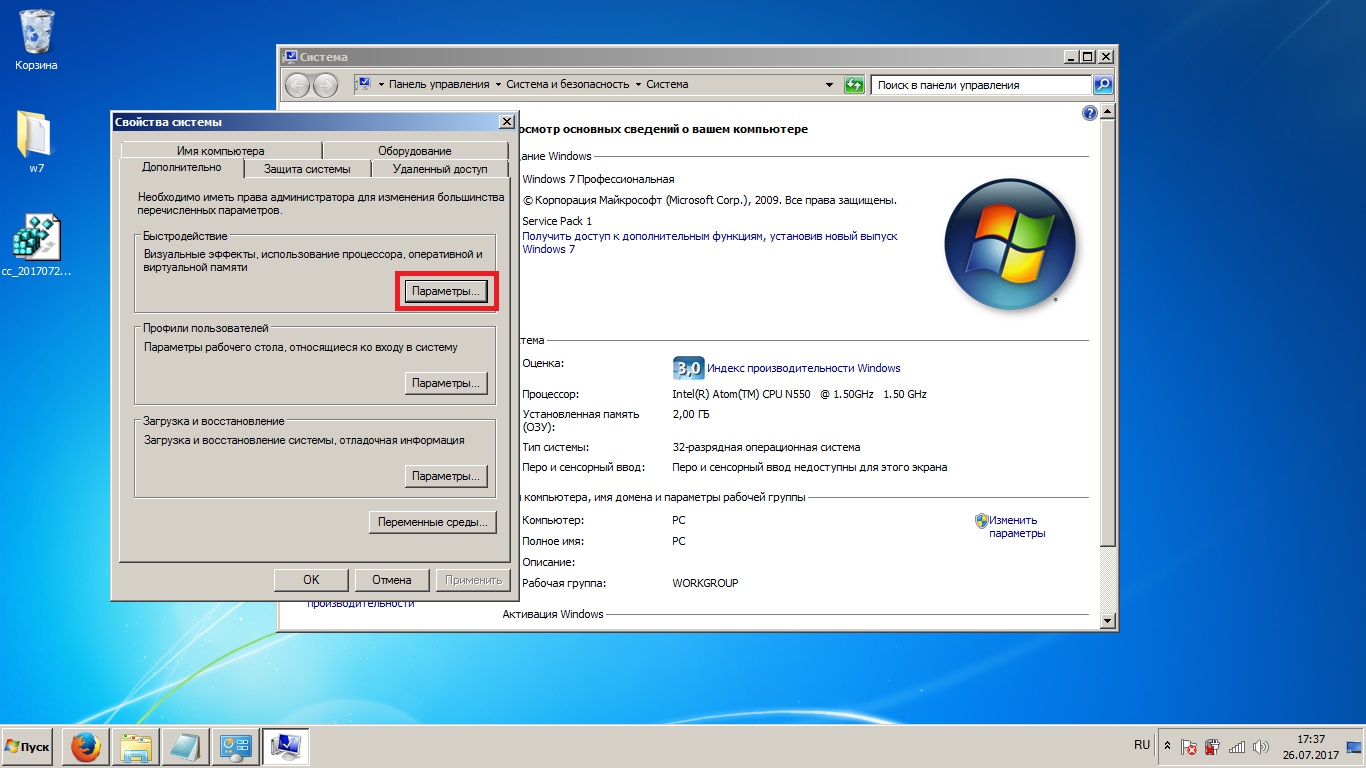Screen dimensions: 1366x768
Task: Go forward in the Система window
Action: point(325,85)
